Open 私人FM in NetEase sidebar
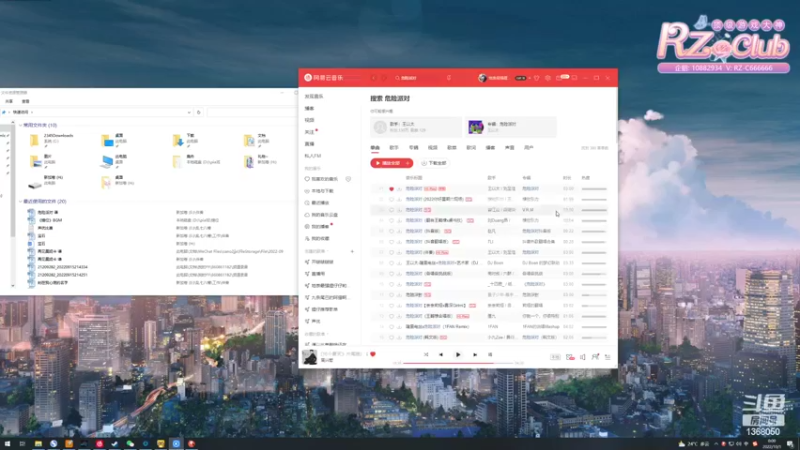800x450 pixels. click(x=313, y=156)
